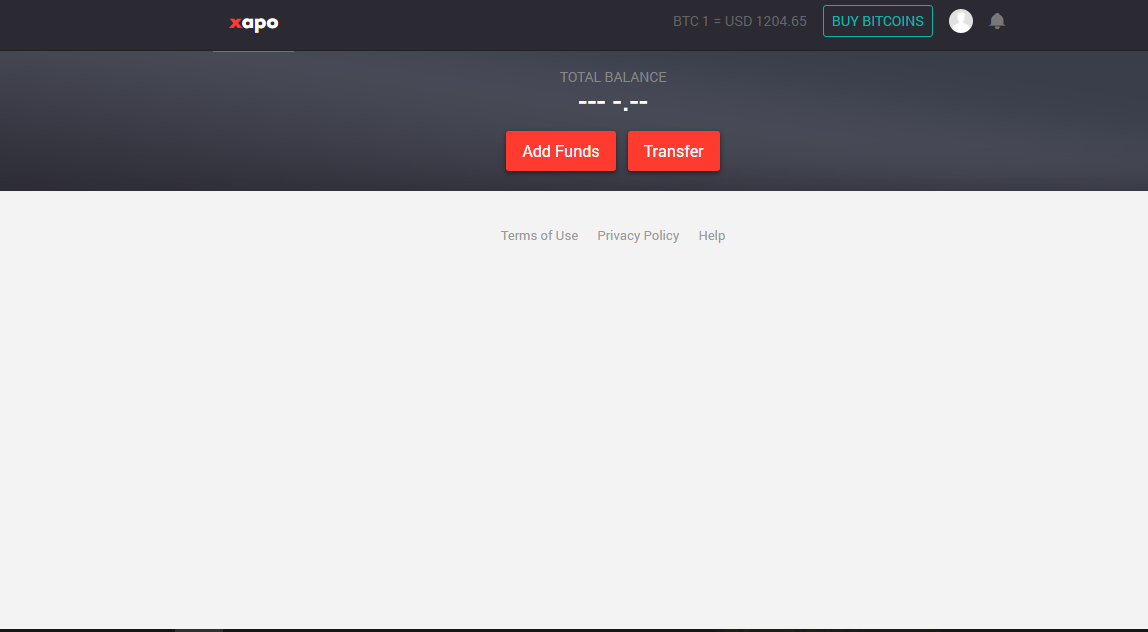
Task: Click the red x in xapo logo
Action: (x=235, y=23)
